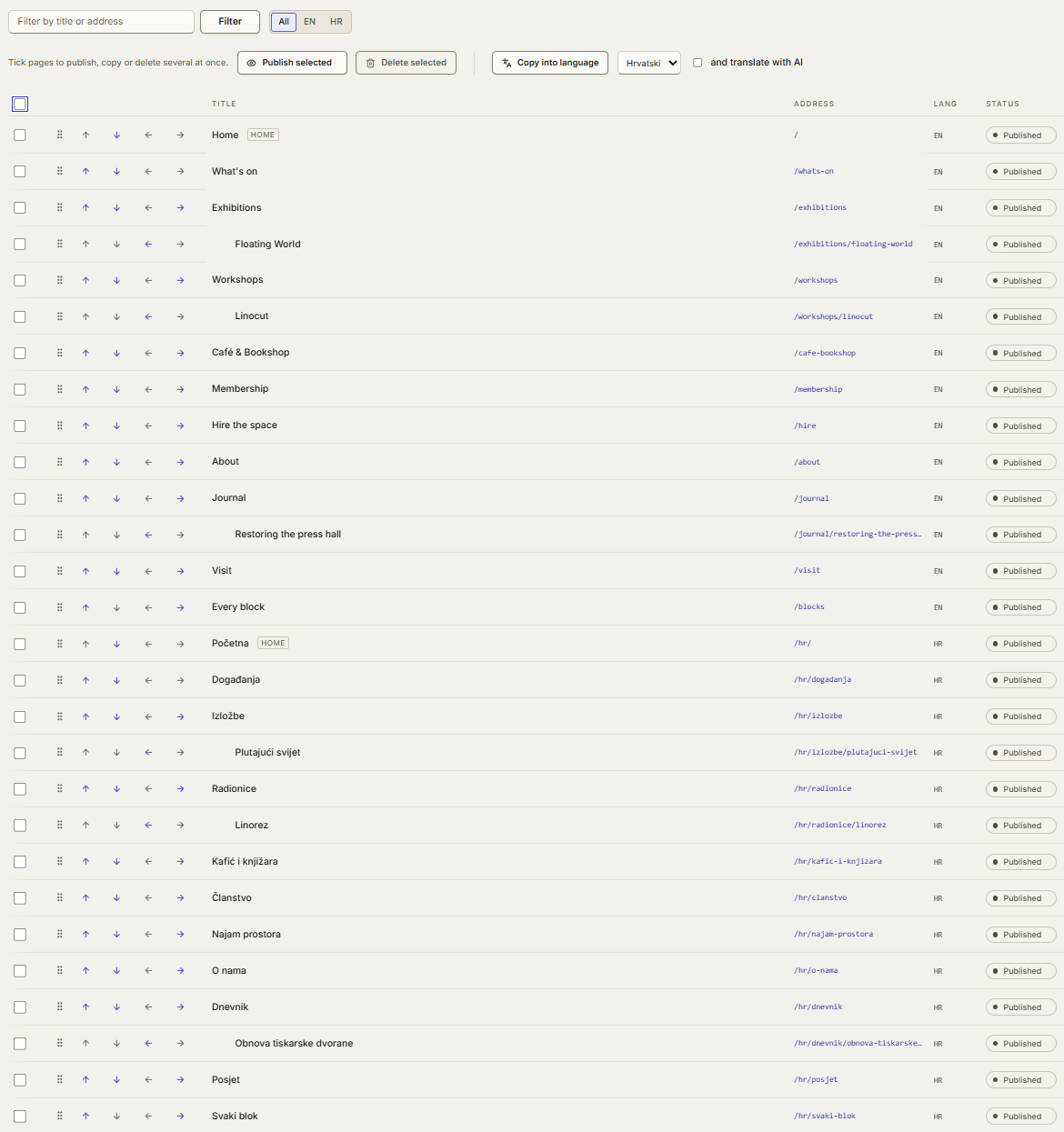
Task: Grab drag handle of Radionice row
Action: click(x=60, y=789)
